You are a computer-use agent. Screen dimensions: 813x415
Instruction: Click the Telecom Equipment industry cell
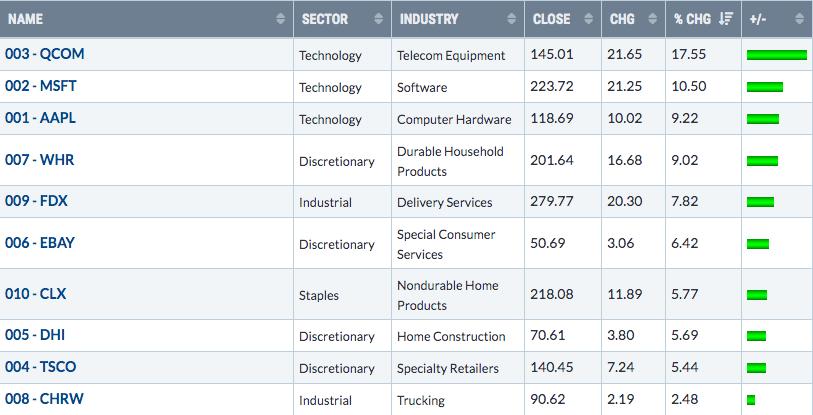pyautogui.click(x=451, y=55)
